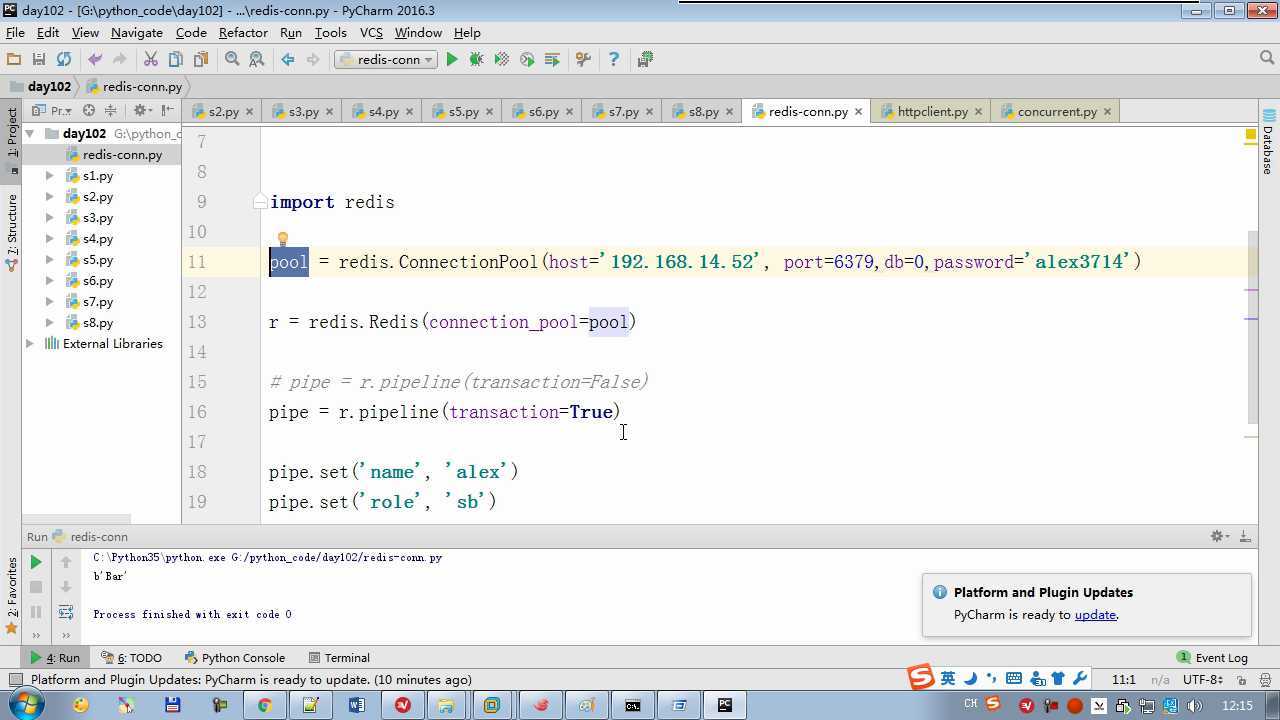Click the Save All toolbar icon
1280x720 pixels.
pos(39,60)
